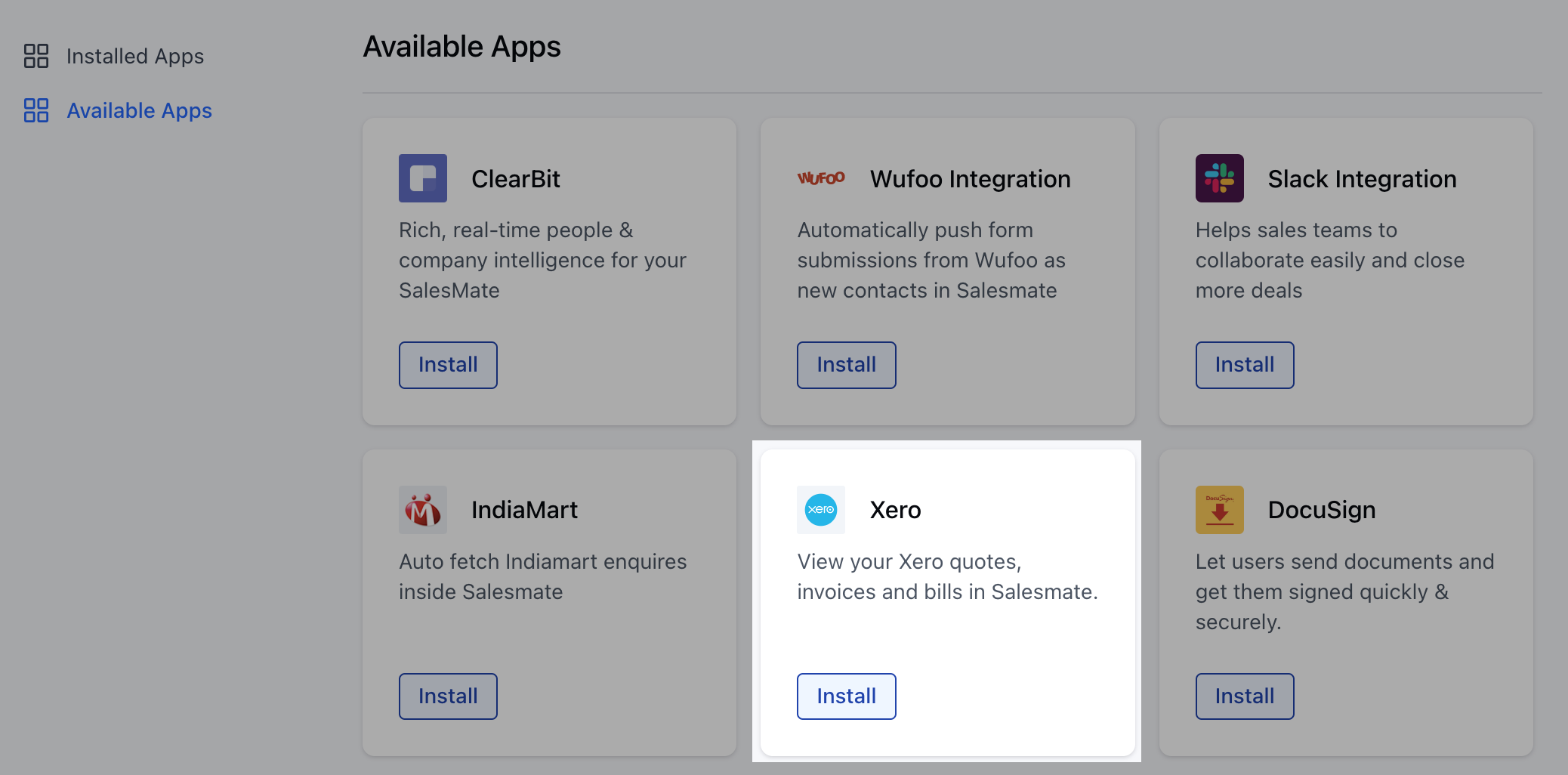Image resolution: width=1568 pixels, height=775 pixels.
Task: Install the IndiaMart app
Action: click(x=448, y=696)
